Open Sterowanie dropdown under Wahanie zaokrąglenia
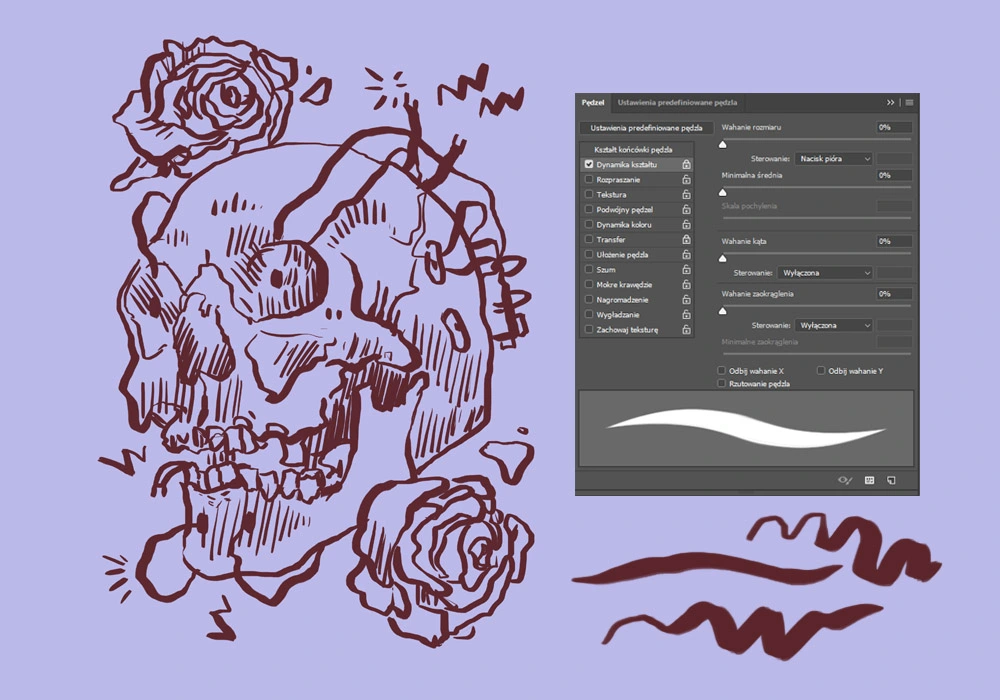Screen dimensions: 1000x700 (834, 325)
